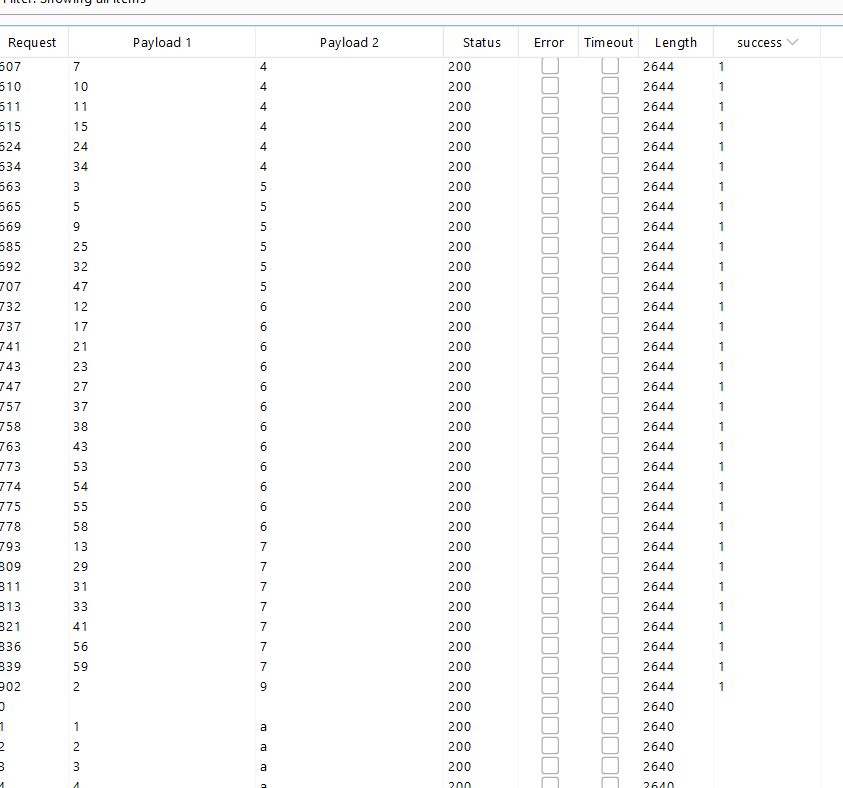Tick Timeout checkbox for payload 12 / 6 row
This screenshot has width=843, height=788.
[610, 306]
